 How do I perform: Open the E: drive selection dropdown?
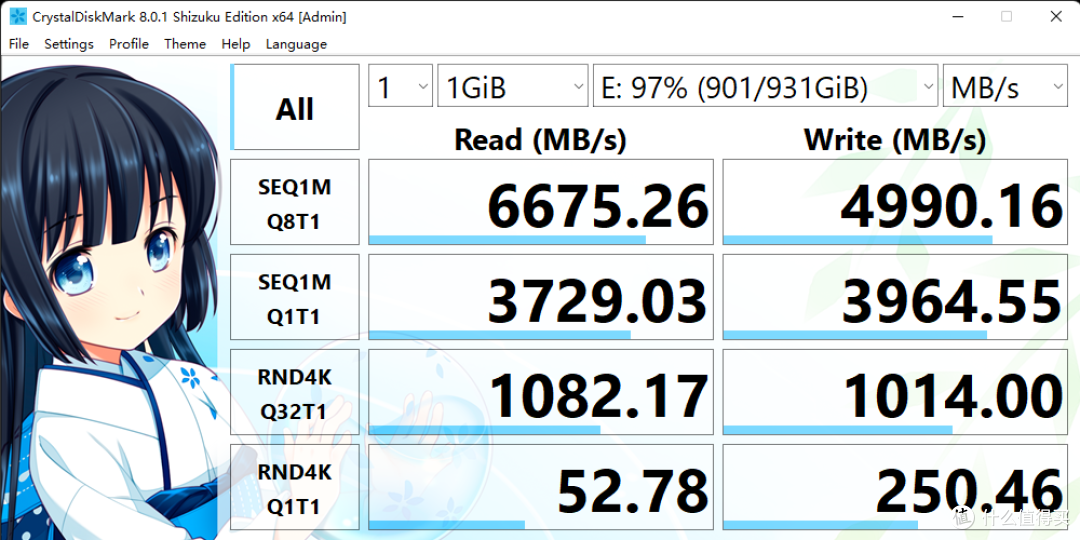click(x=765, y=86)
